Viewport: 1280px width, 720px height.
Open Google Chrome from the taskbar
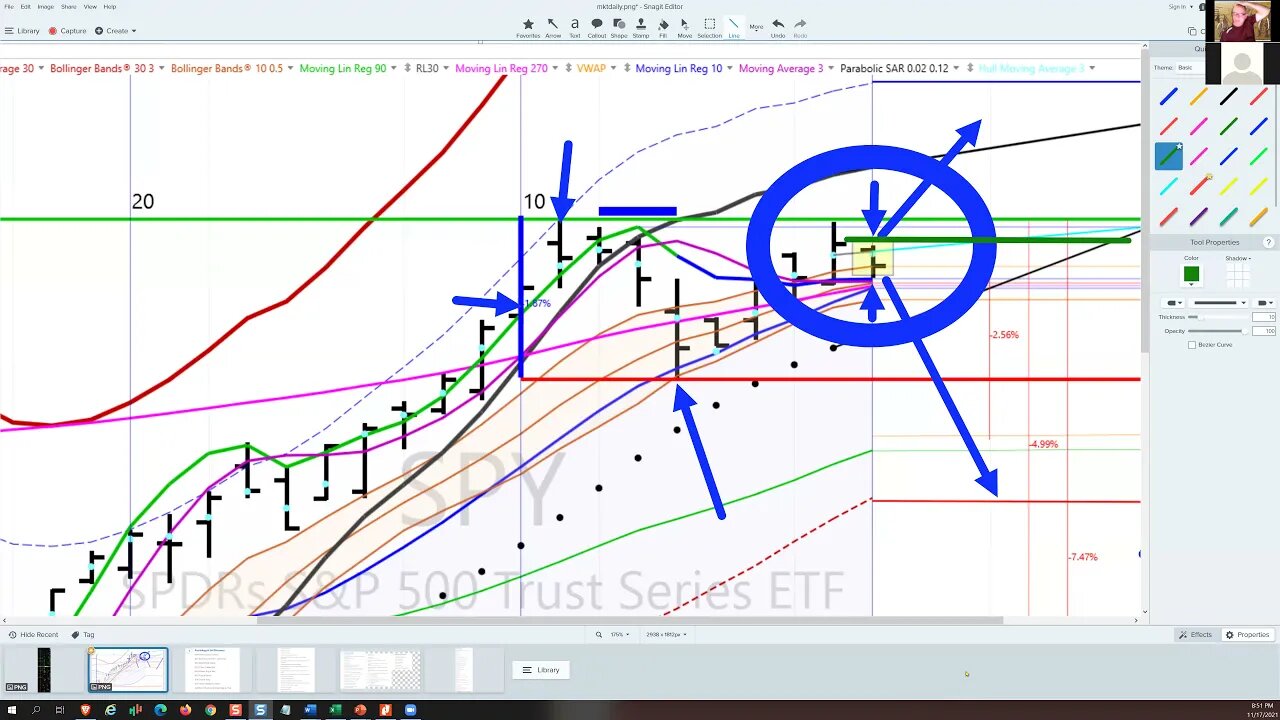[210, 710]
